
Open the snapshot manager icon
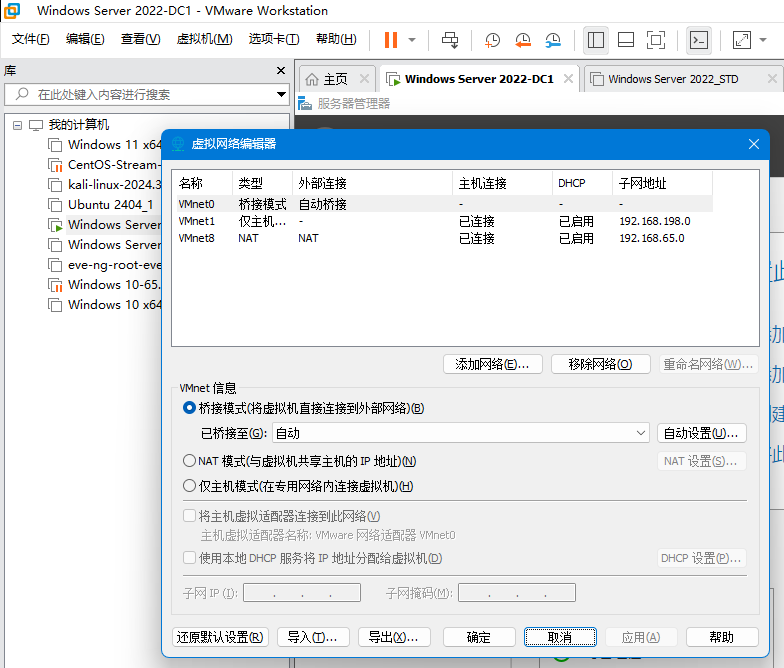tap(553, 40)
